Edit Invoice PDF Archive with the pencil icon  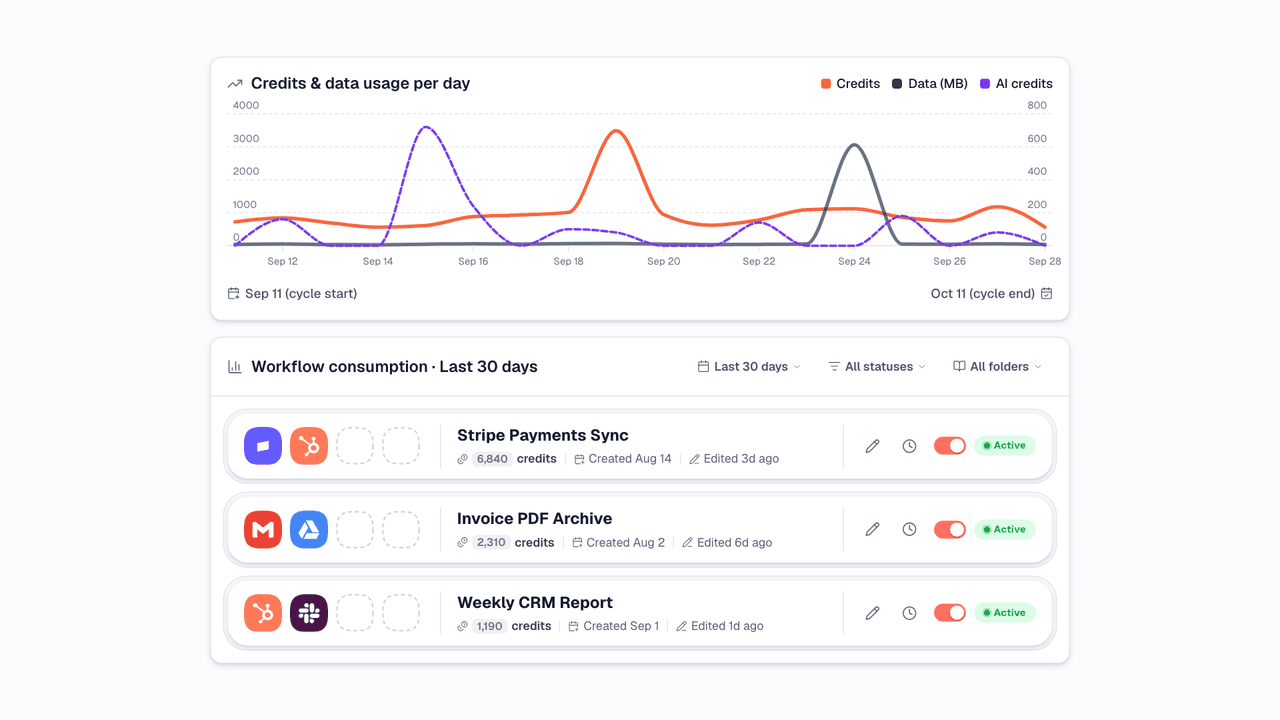tap(872, 529)
